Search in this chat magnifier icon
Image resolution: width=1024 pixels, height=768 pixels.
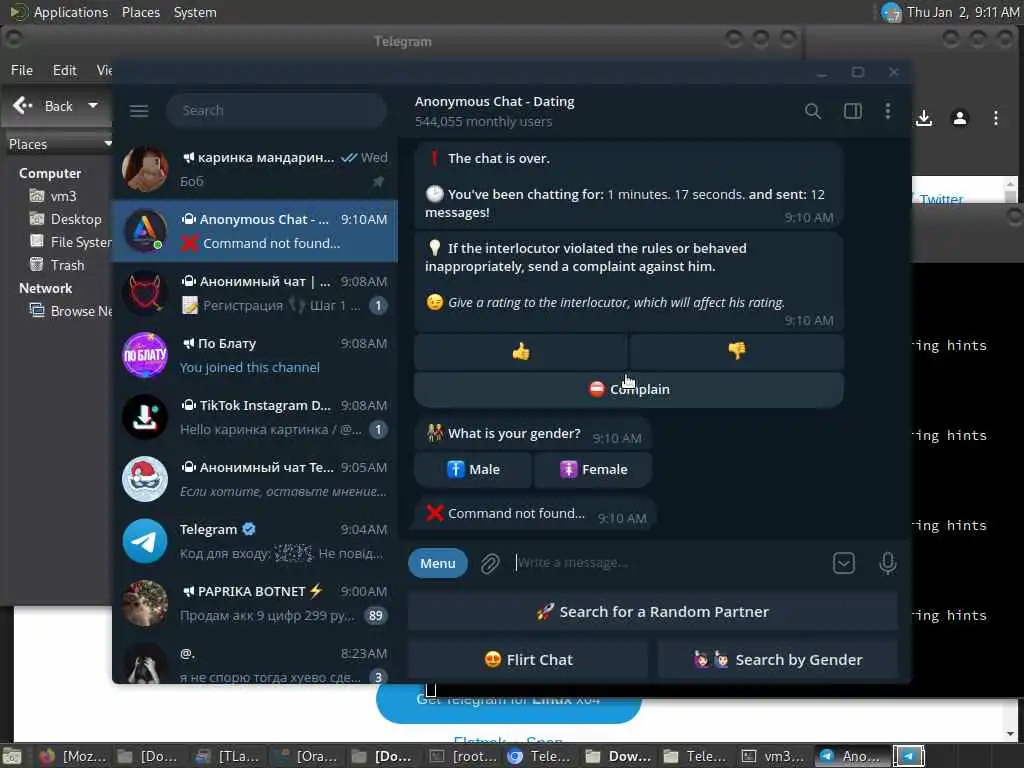tap(812, 111)
